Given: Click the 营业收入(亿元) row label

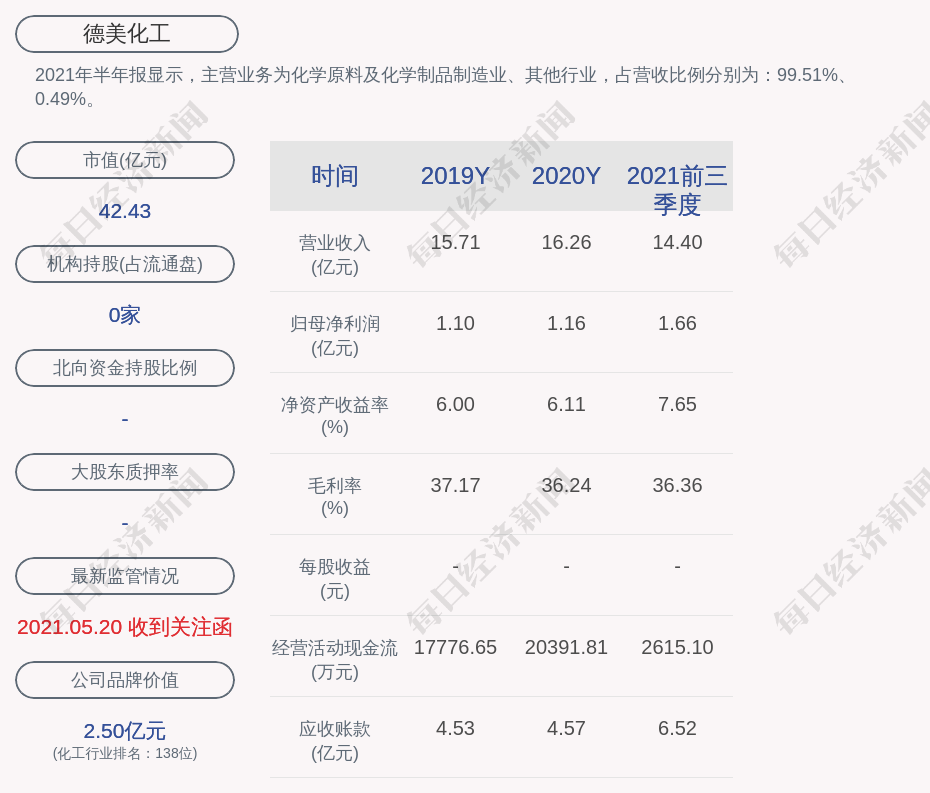Looking at the screenshot, I should pos(335,255).
